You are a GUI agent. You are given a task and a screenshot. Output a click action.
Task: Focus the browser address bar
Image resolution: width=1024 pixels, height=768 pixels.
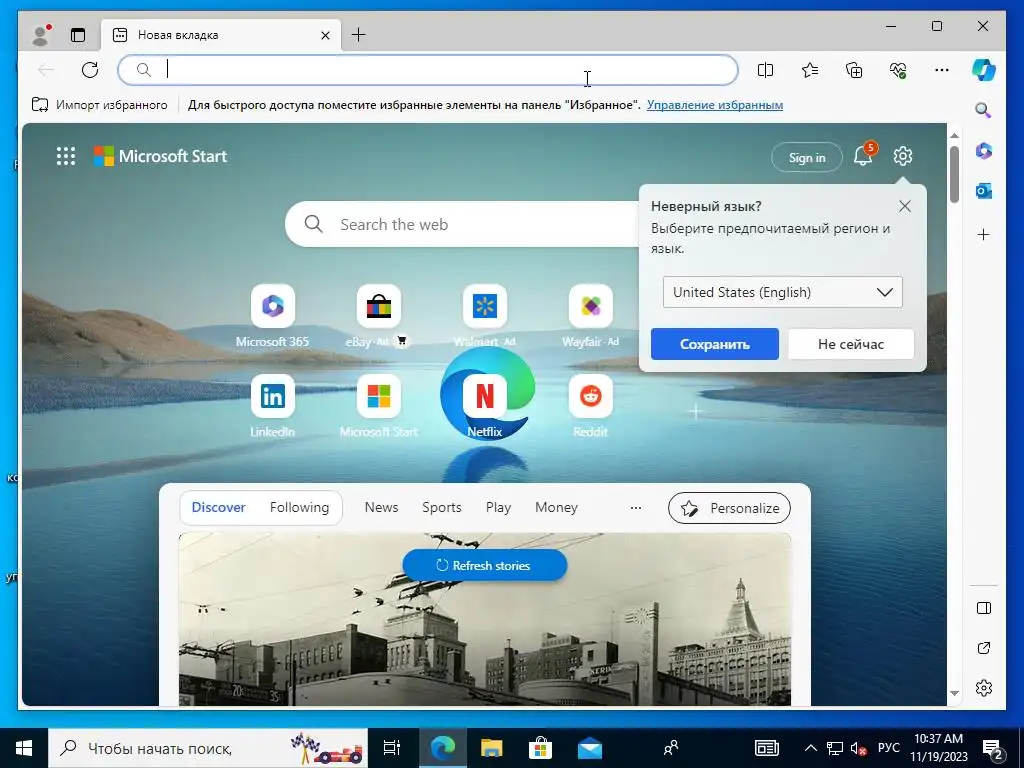[428, 70]
